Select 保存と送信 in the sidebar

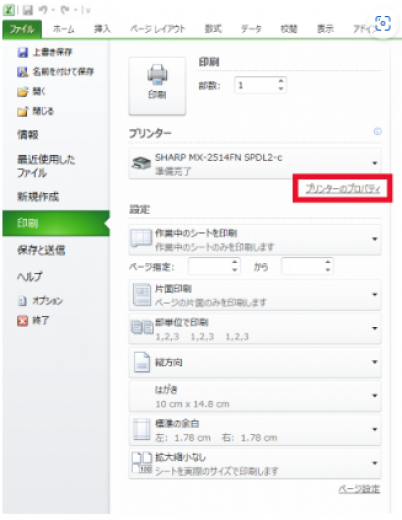tap(41, 250)
